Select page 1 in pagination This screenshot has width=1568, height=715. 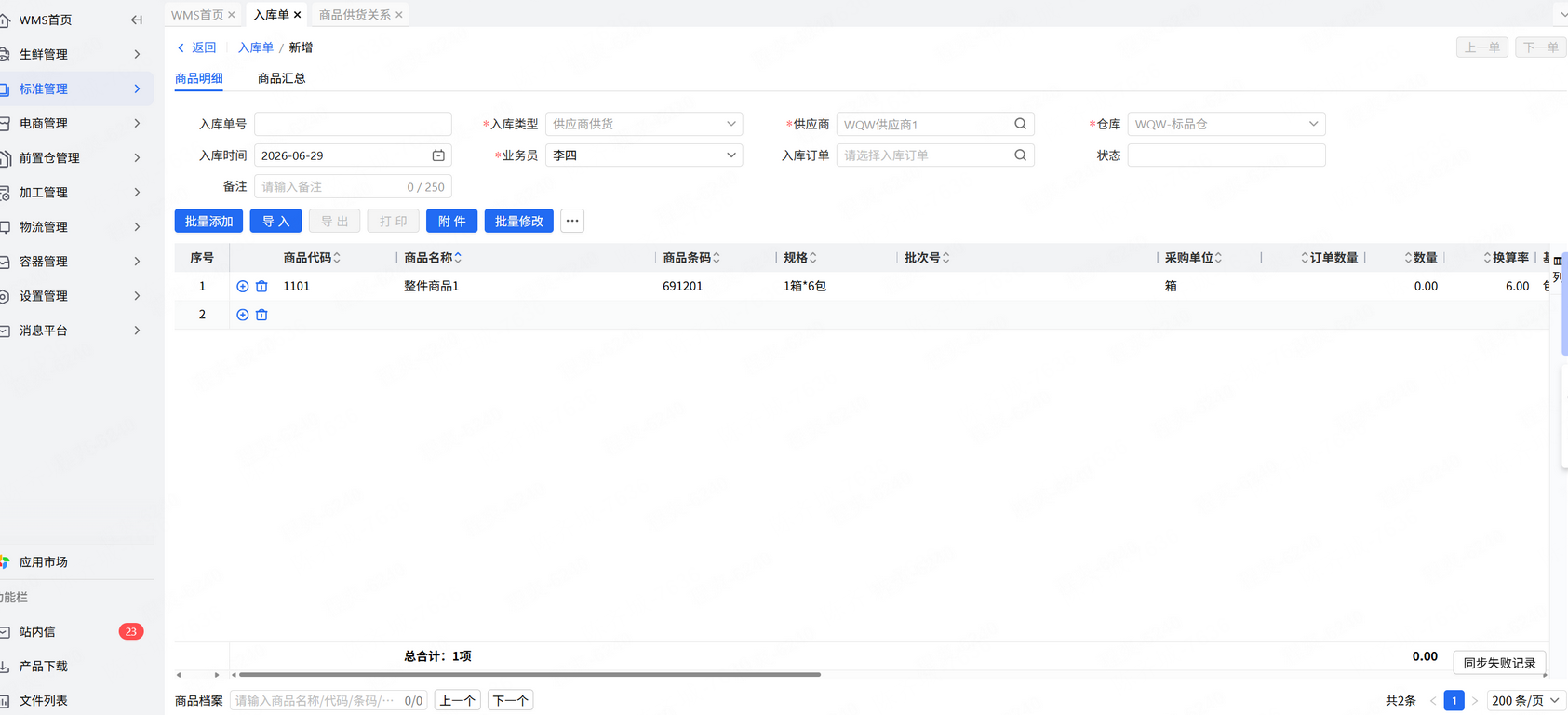(1454, 701)
